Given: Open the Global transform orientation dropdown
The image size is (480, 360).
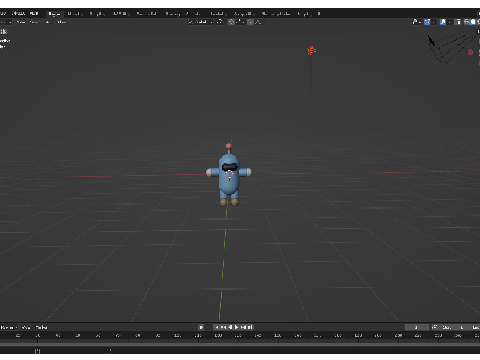Looking at the screenshot, I should click(x=200, y=22).
